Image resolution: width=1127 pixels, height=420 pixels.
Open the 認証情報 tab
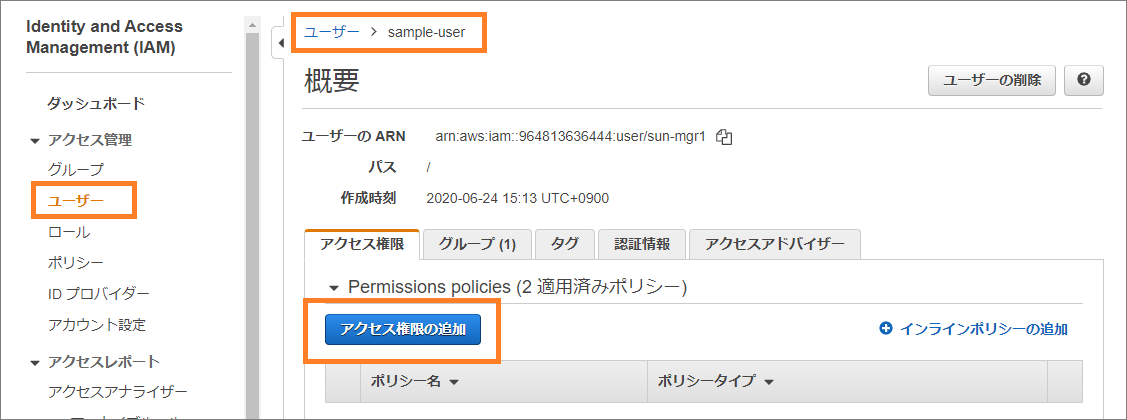642,244
